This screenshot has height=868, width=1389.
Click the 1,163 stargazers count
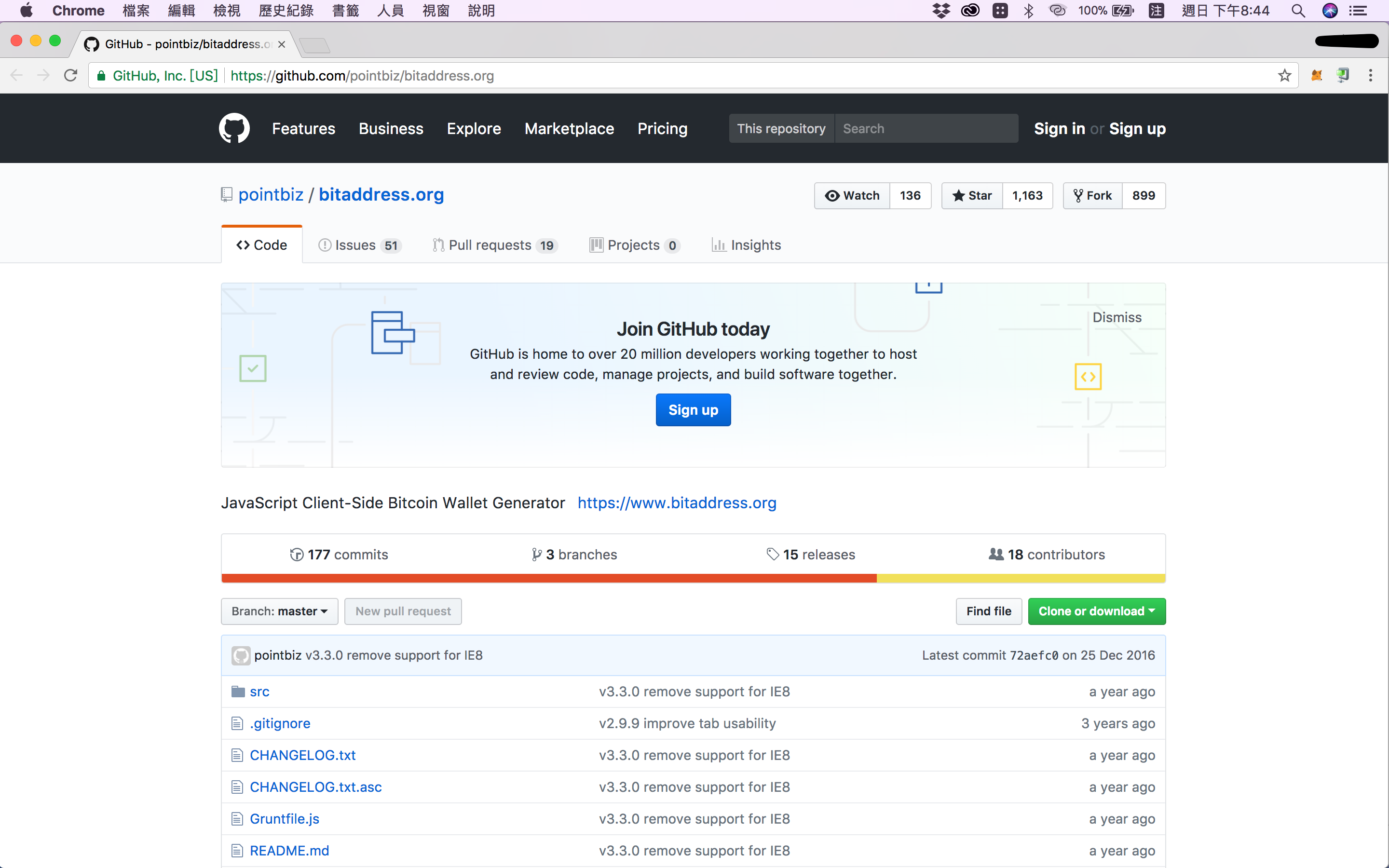click(1027, 196)
